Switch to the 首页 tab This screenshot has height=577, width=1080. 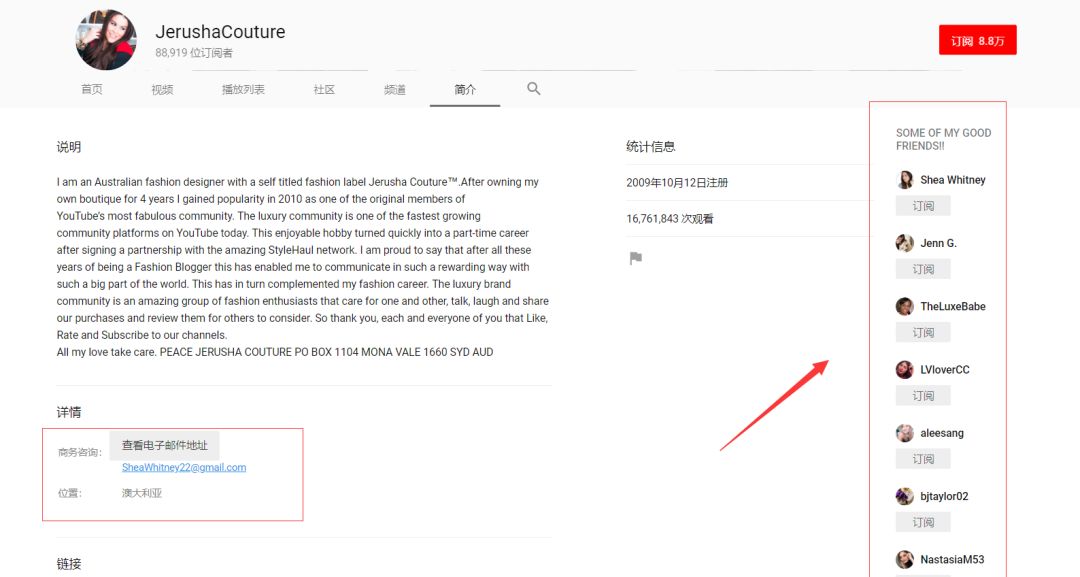tap(92, 90)
